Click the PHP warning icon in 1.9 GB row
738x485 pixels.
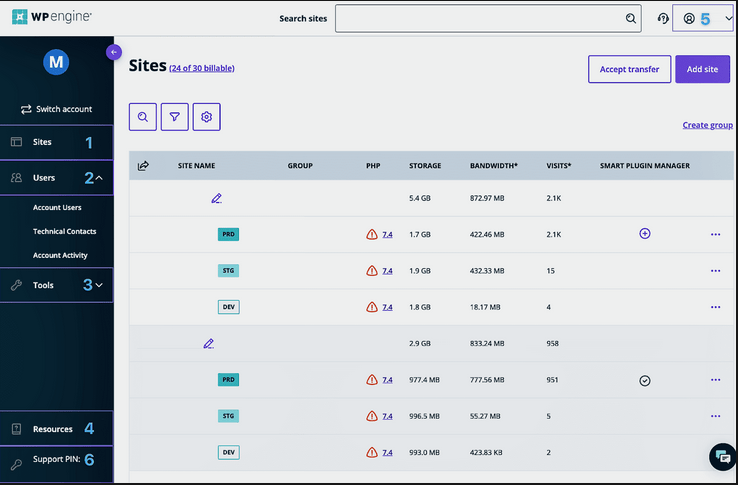pyautogui.click(x=372, y=271)
